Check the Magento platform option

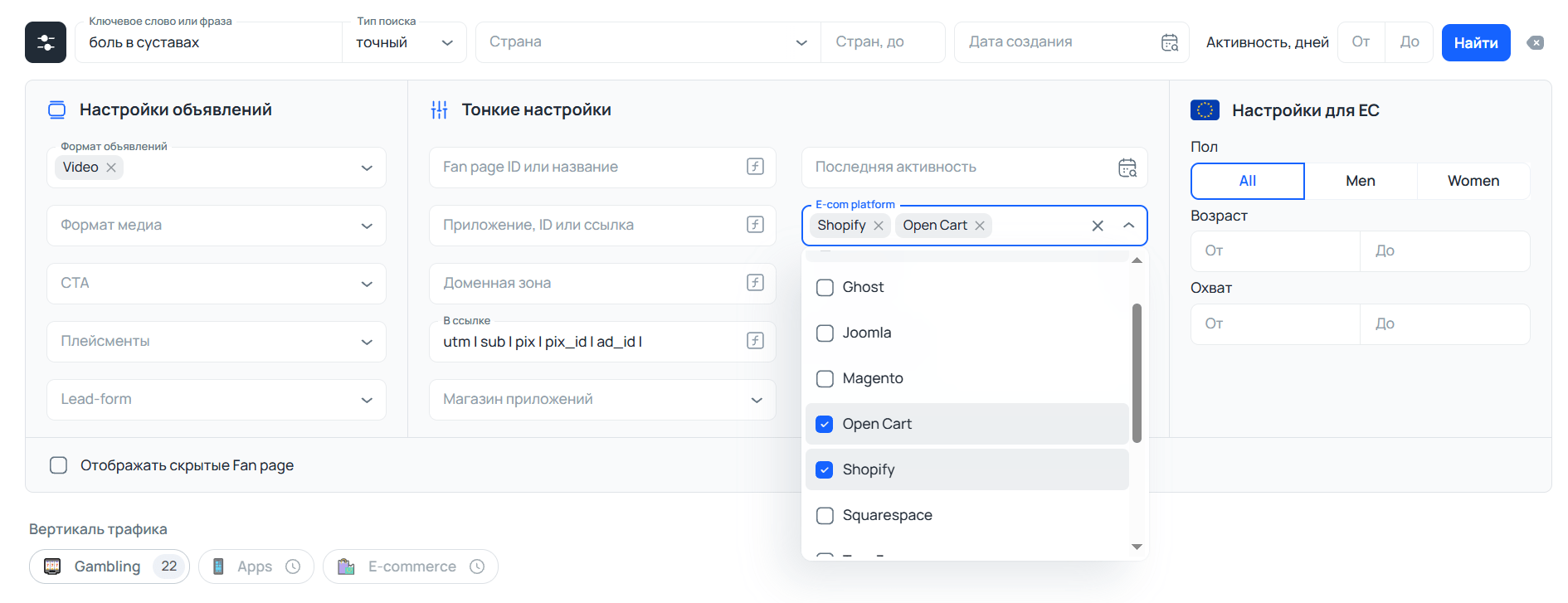[x=825, y=379]
